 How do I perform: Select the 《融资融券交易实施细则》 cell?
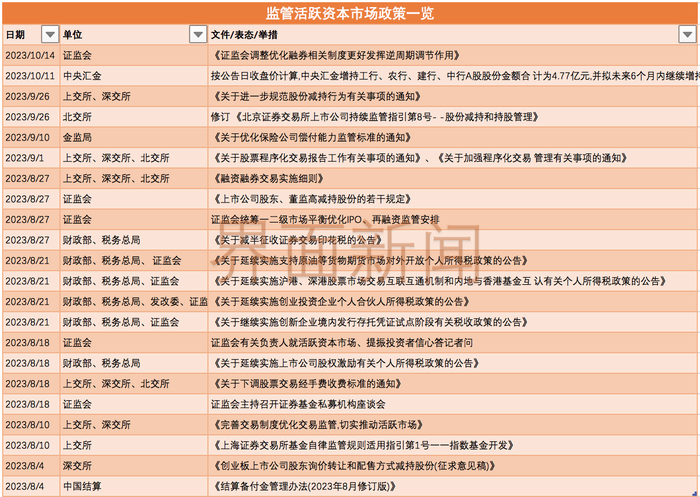453,179
